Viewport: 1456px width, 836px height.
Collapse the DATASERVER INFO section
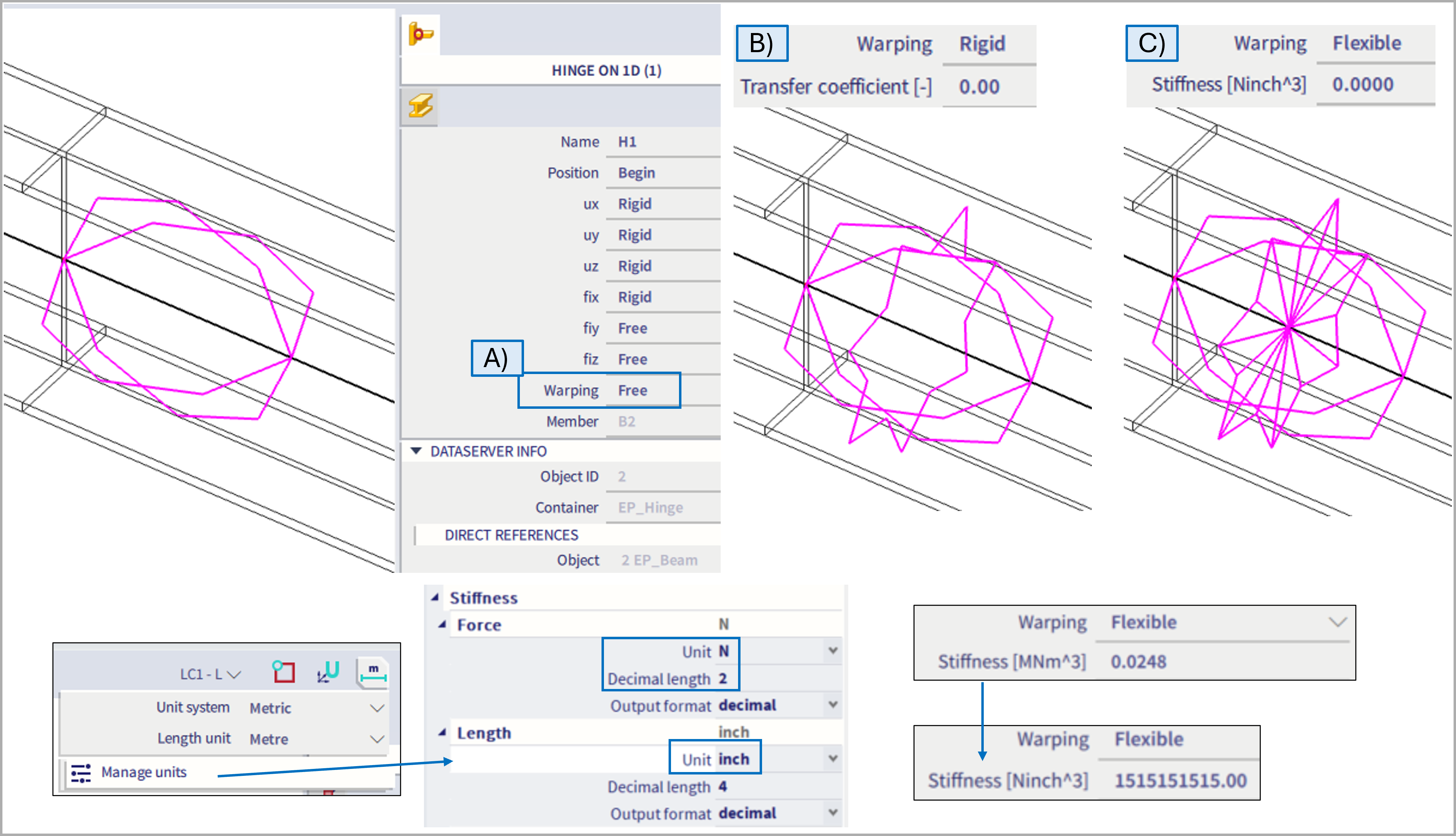click(x=417, y=451)
